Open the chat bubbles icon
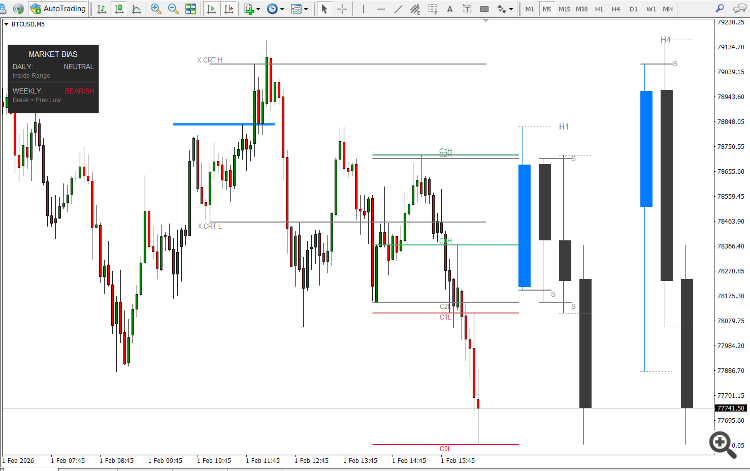 739,9
